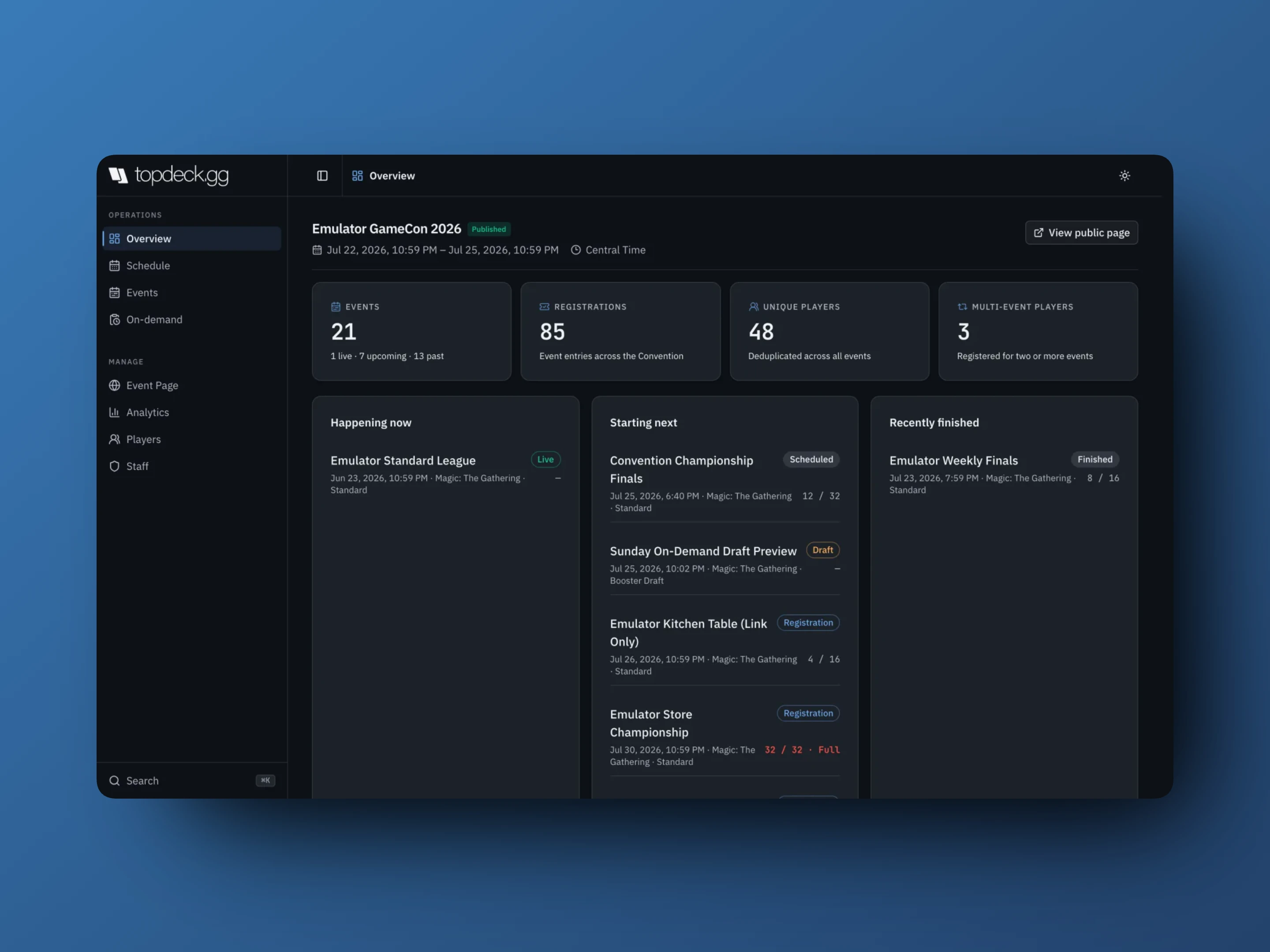Viewport: 1270px width, 952px height.
Task: Open Sunday On-Demand Draft Preview event
Action: (703, 551)
